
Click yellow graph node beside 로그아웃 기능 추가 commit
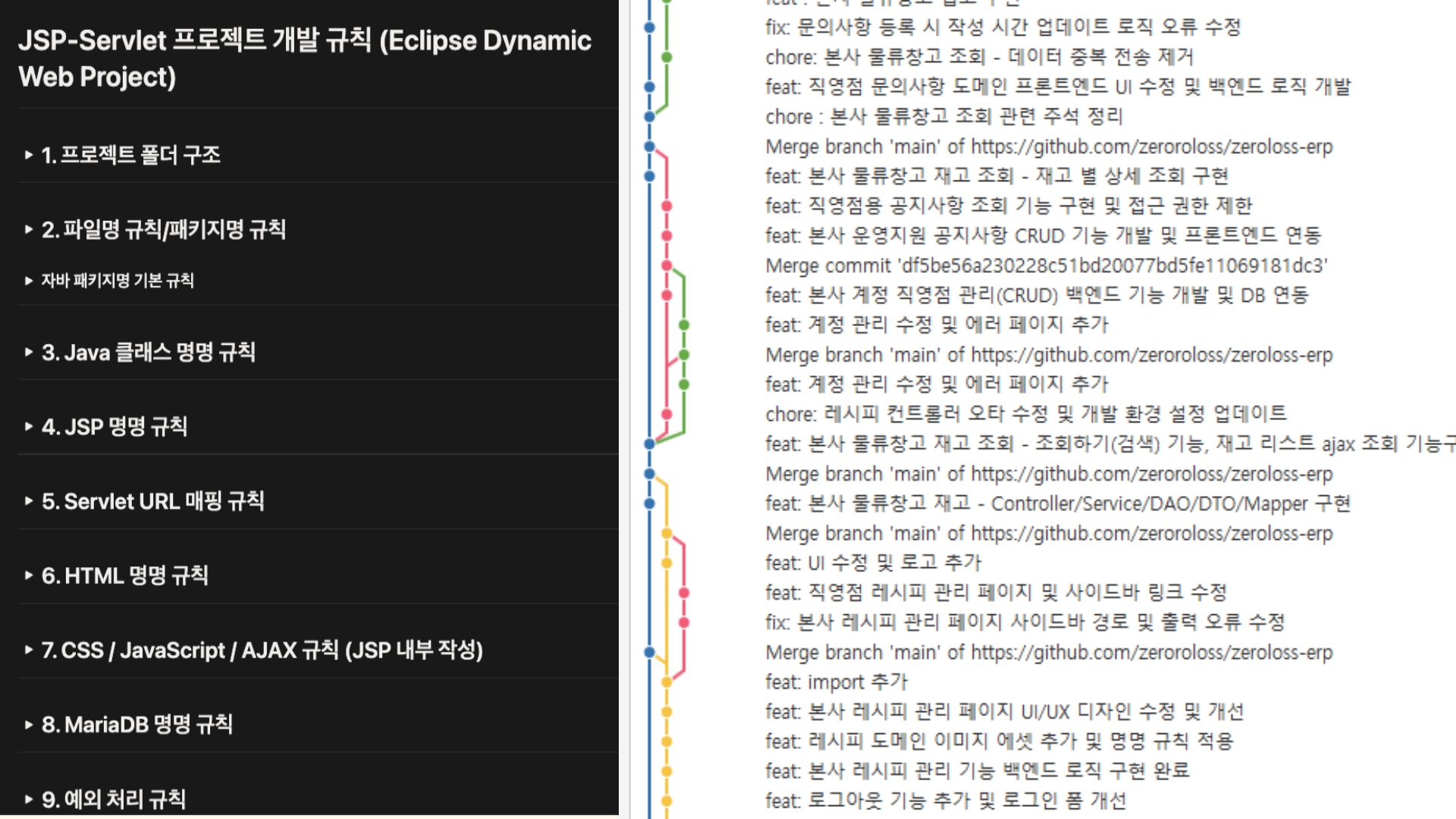coord(667,801)
